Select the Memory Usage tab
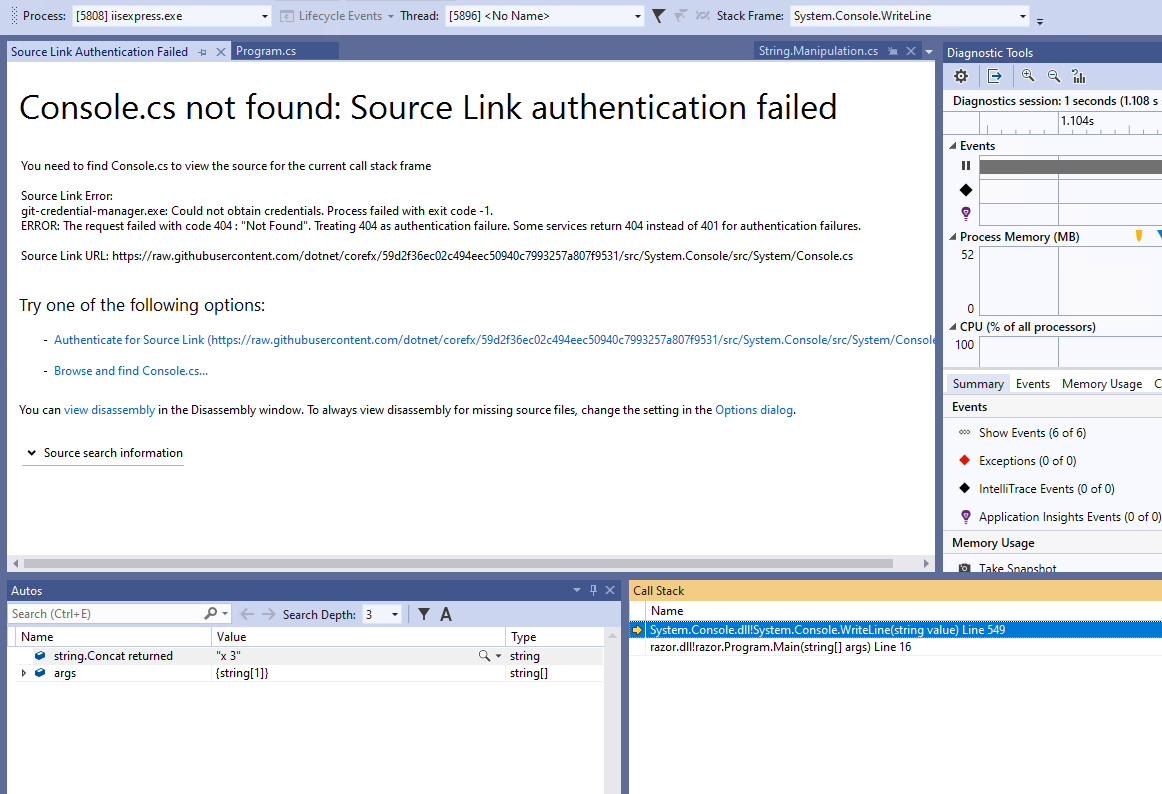The height and width of the screenshot is (794, 1162). pos(1101,383)
